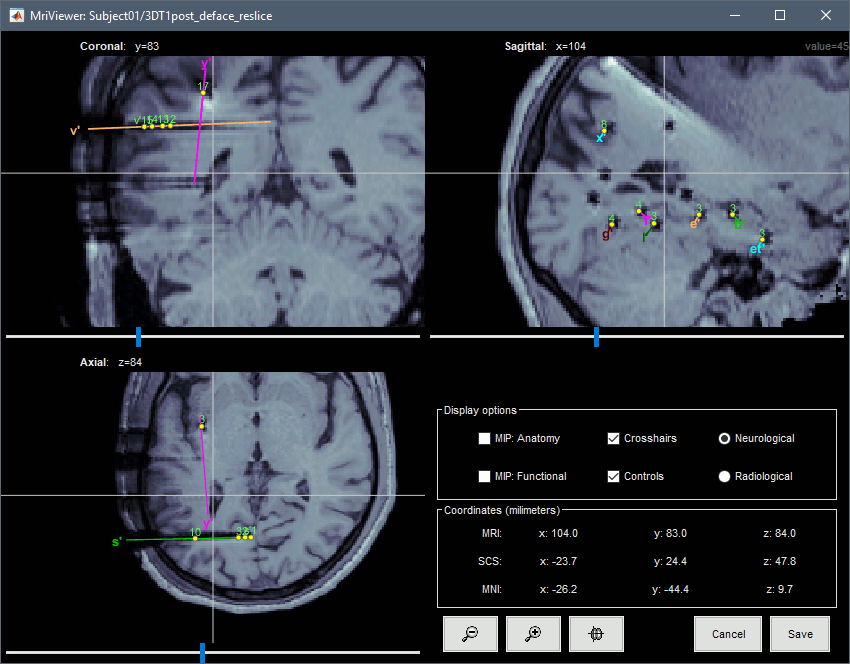Click electrode contact 17 in coronal view
850x664 pixels.
203,93
